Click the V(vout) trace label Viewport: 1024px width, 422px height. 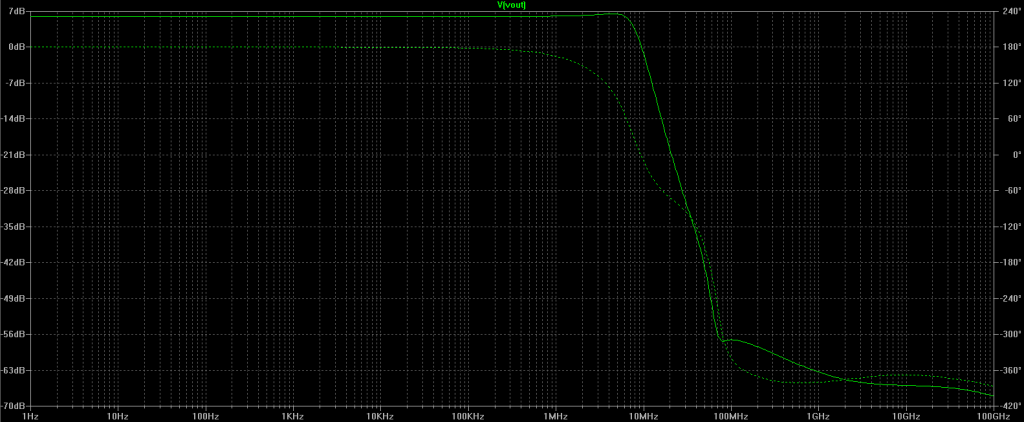coord(512,5)
